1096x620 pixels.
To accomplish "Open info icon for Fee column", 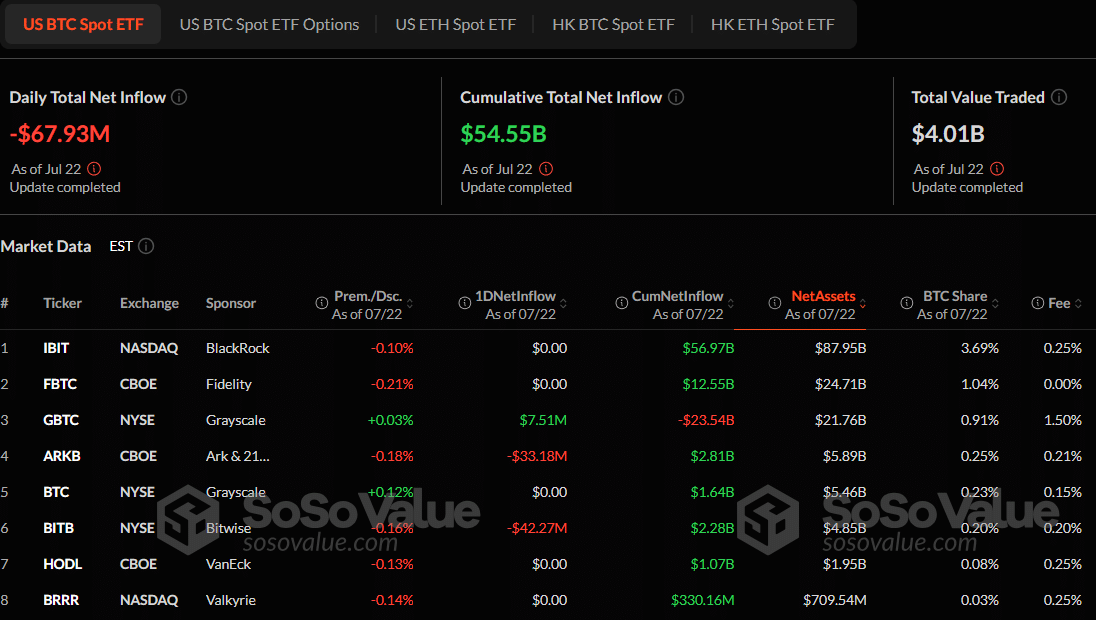I will pos(1038,303).
